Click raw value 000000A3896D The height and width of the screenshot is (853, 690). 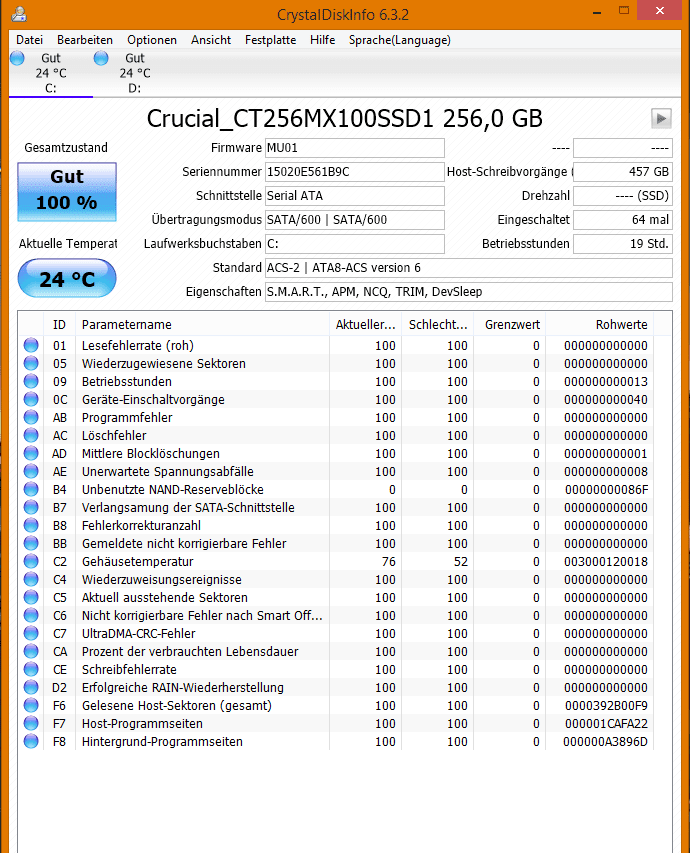(x=606, y=741)
